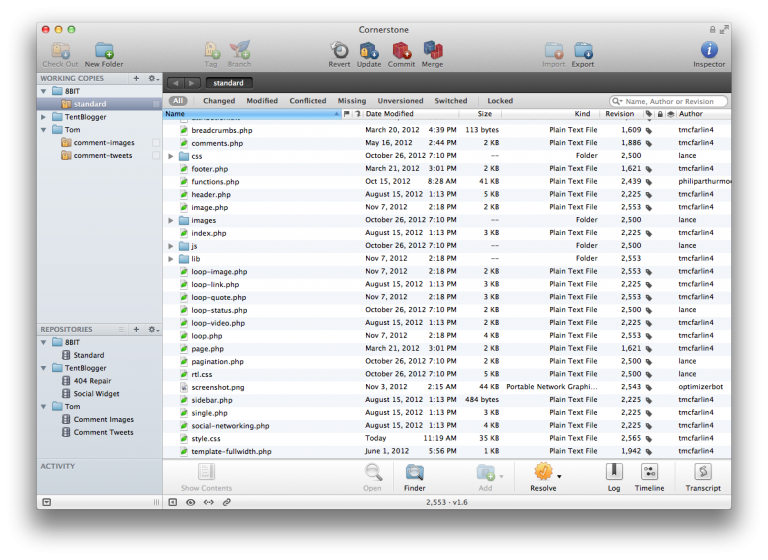Navigate back with left arrow button
This screenshot has height=560, width=768.
tap(175, 83)
